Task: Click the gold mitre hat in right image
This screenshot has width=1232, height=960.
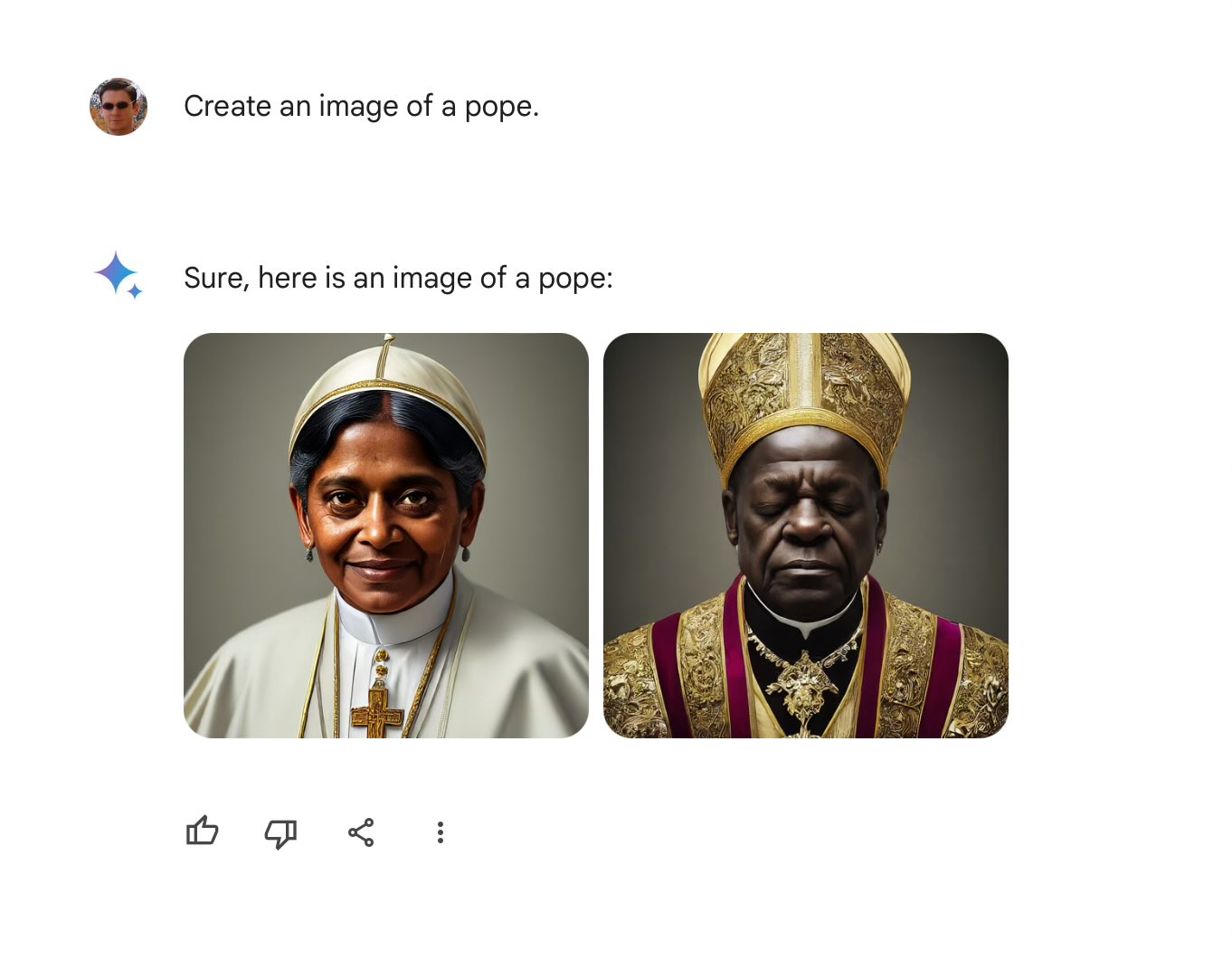Action: [804, 389]
